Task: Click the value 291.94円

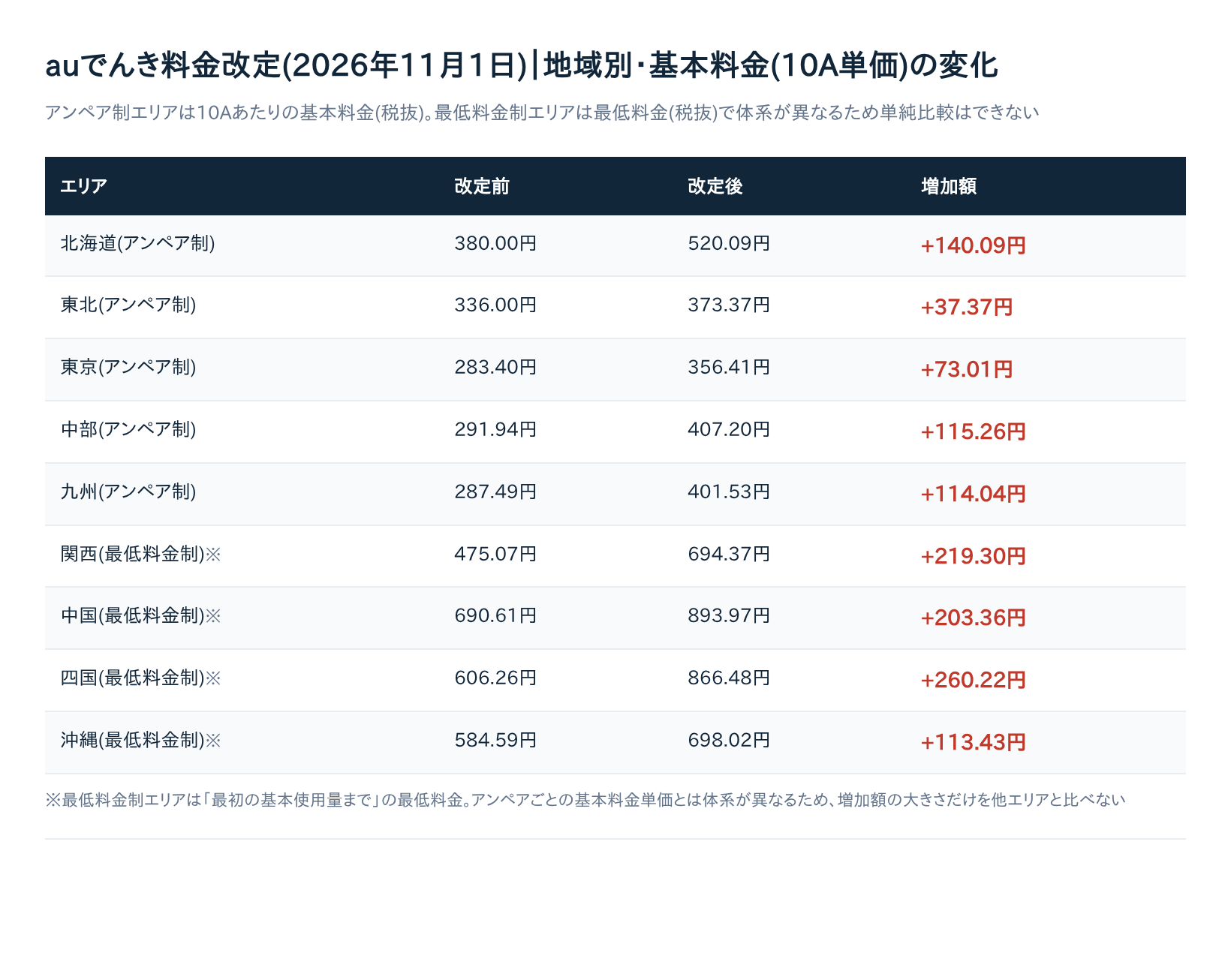Action: tap(495, 429)
